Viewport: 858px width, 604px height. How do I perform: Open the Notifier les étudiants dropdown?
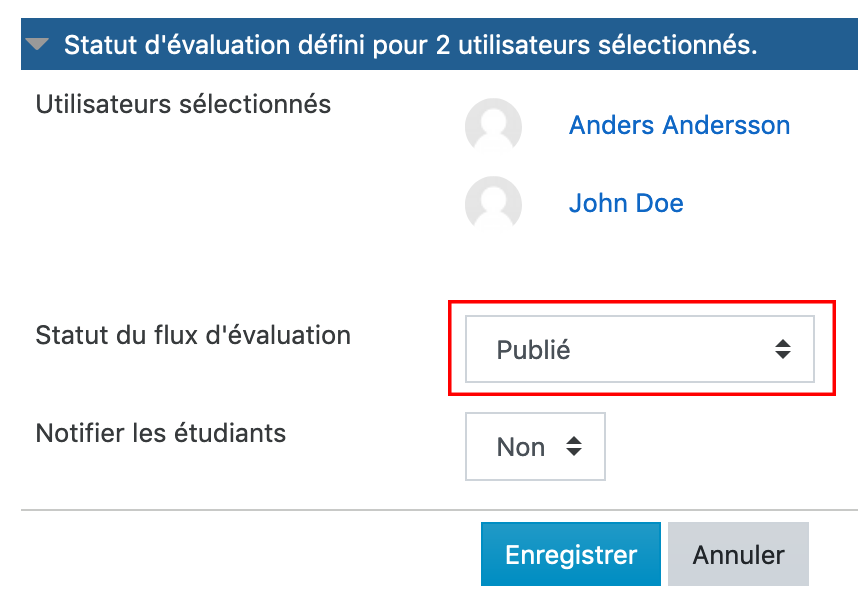coord(535,447)
